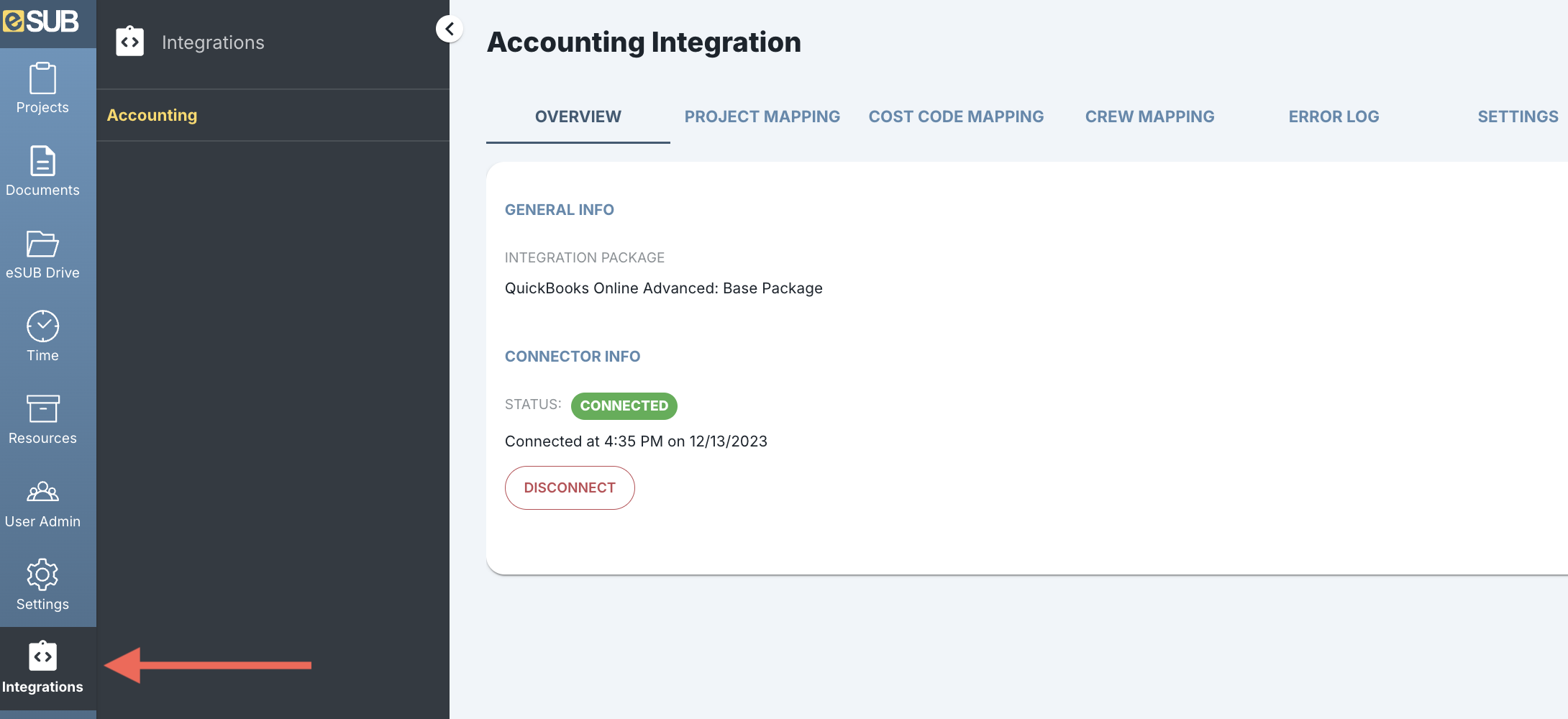Image resolution: width=1568 pixels, height=719 pixels.
Task: Click the Connector Info heading
Action: pos(573,357)
